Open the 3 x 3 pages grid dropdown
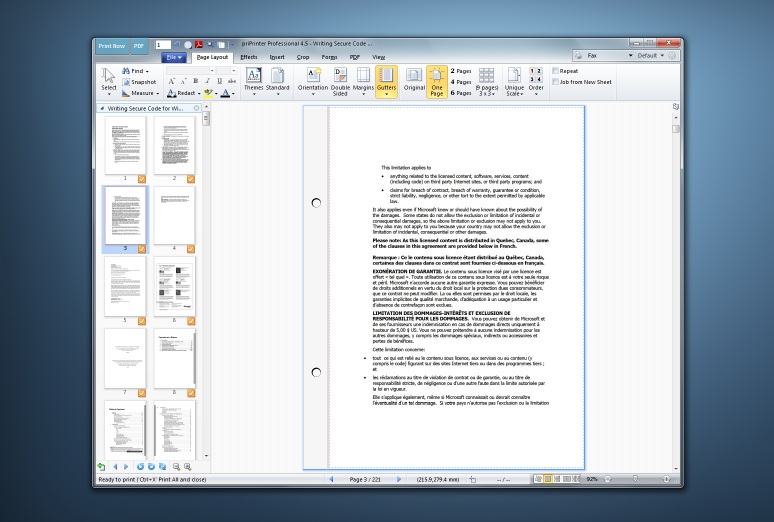Screen dimensions: 774x522 pyautogui.click(x=486, y=82)
